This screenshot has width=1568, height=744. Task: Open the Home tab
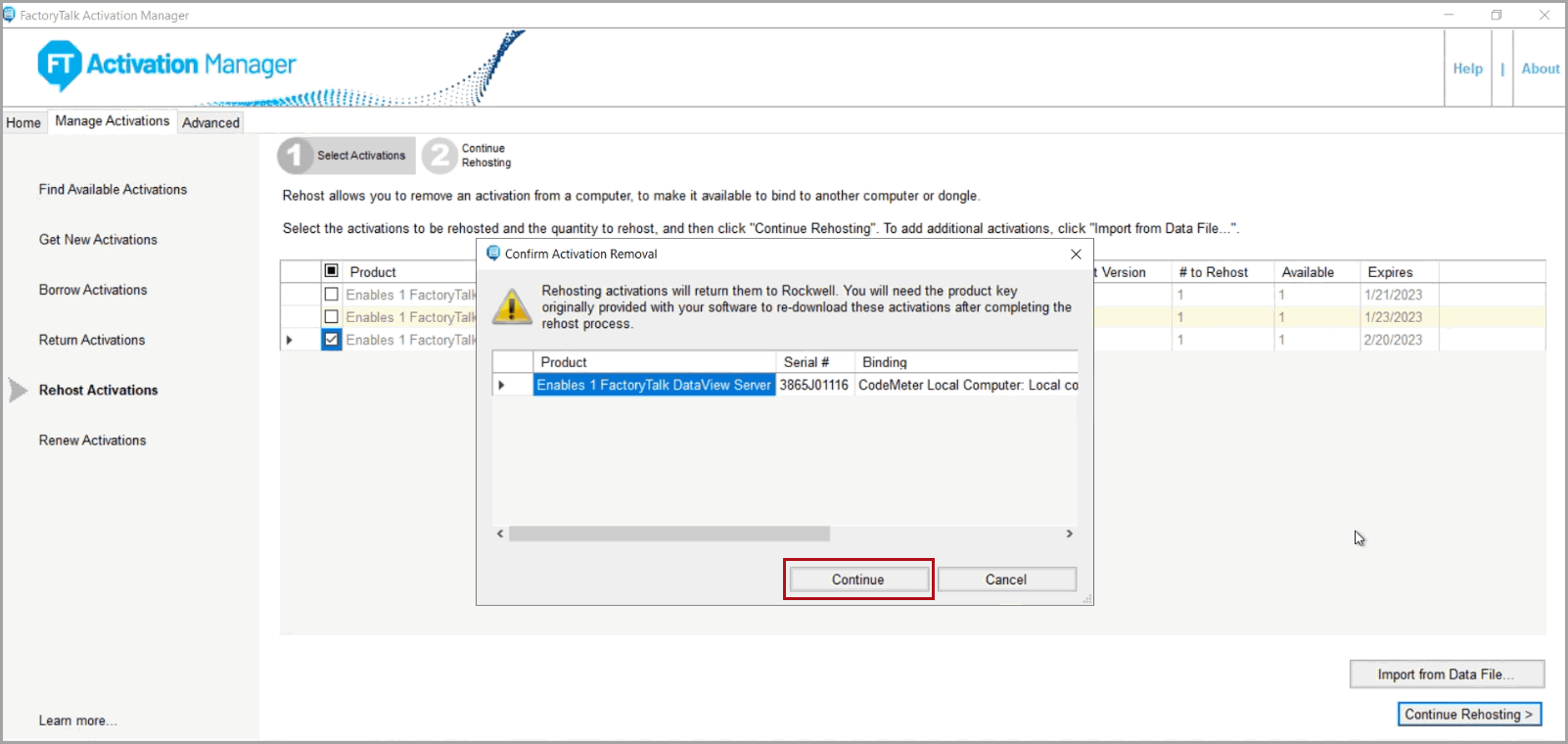coord(23,122)
